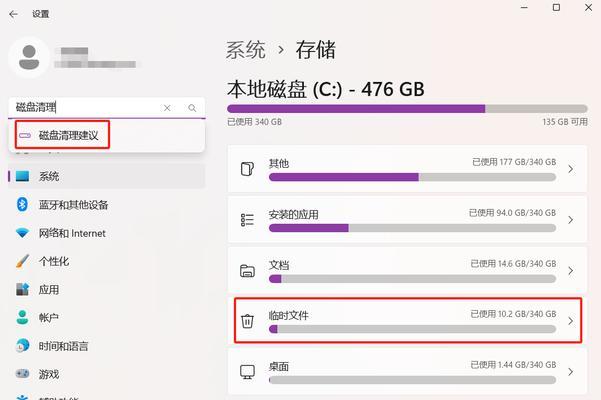
Task: Open the Accounts (帐户) icon
Action: [x=22, y=318]
